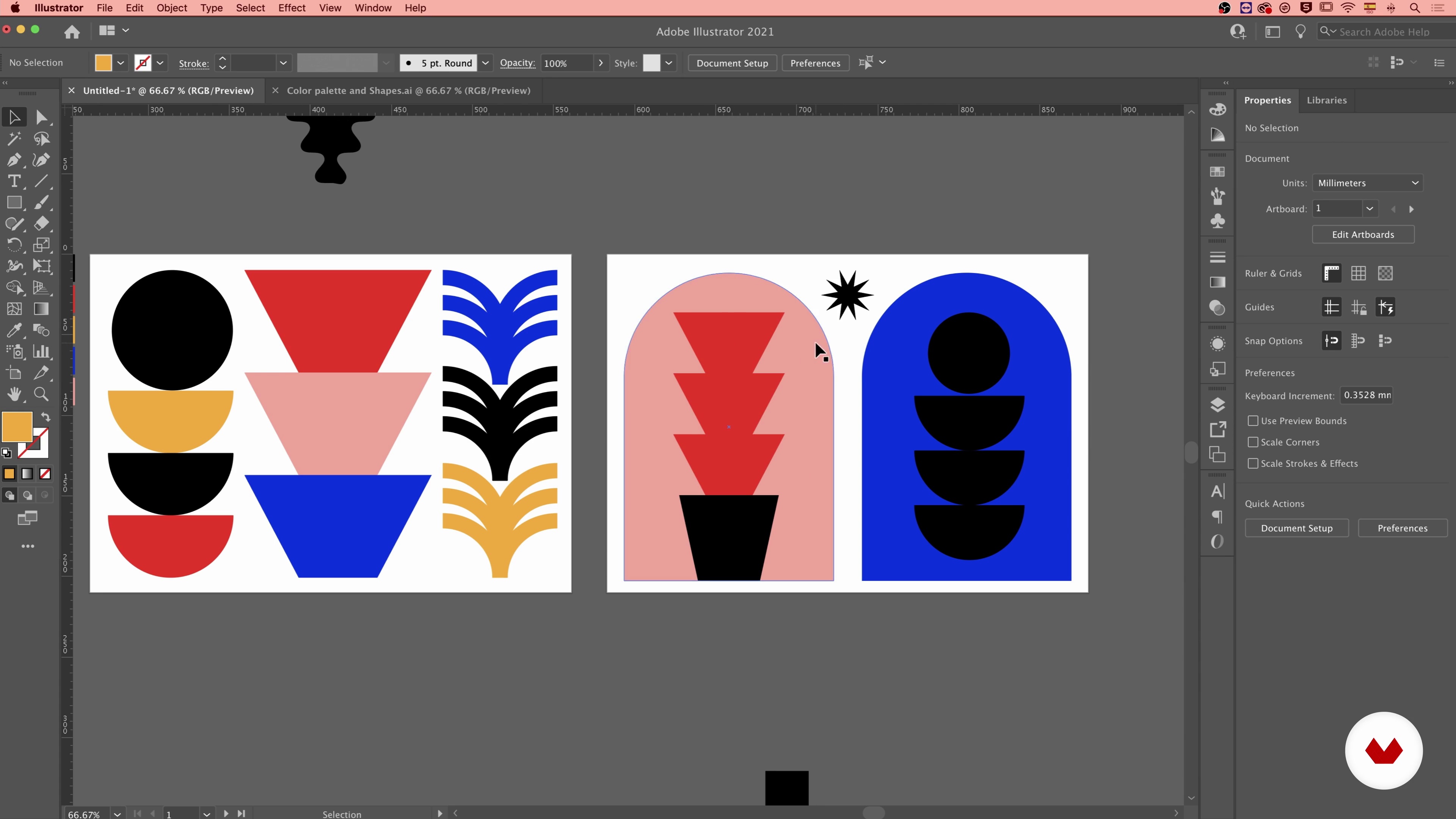Image resolution: width=1456 pixels, height=819 pixels.
Task: Open the 5 pt. Round brush dropdown
Action: [485, 63]
